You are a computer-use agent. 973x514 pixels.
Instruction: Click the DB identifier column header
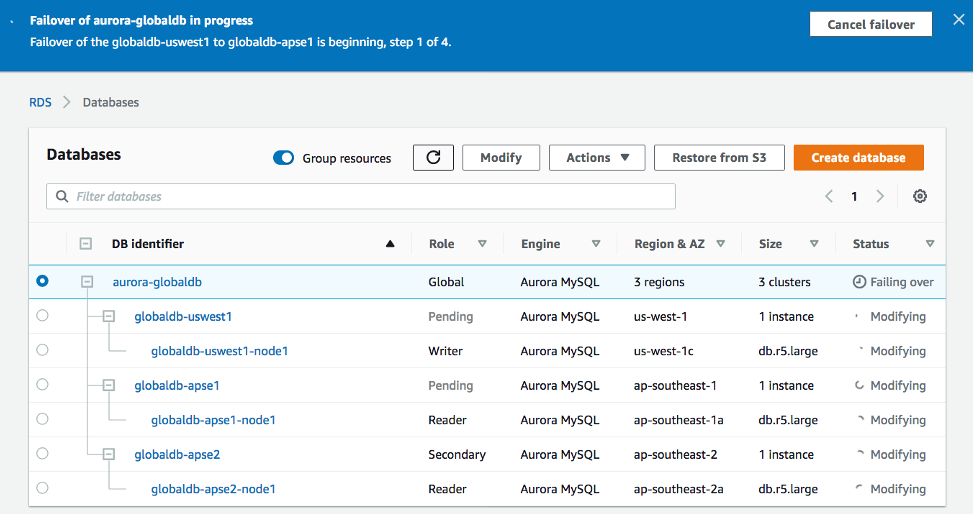click(148, 244)
